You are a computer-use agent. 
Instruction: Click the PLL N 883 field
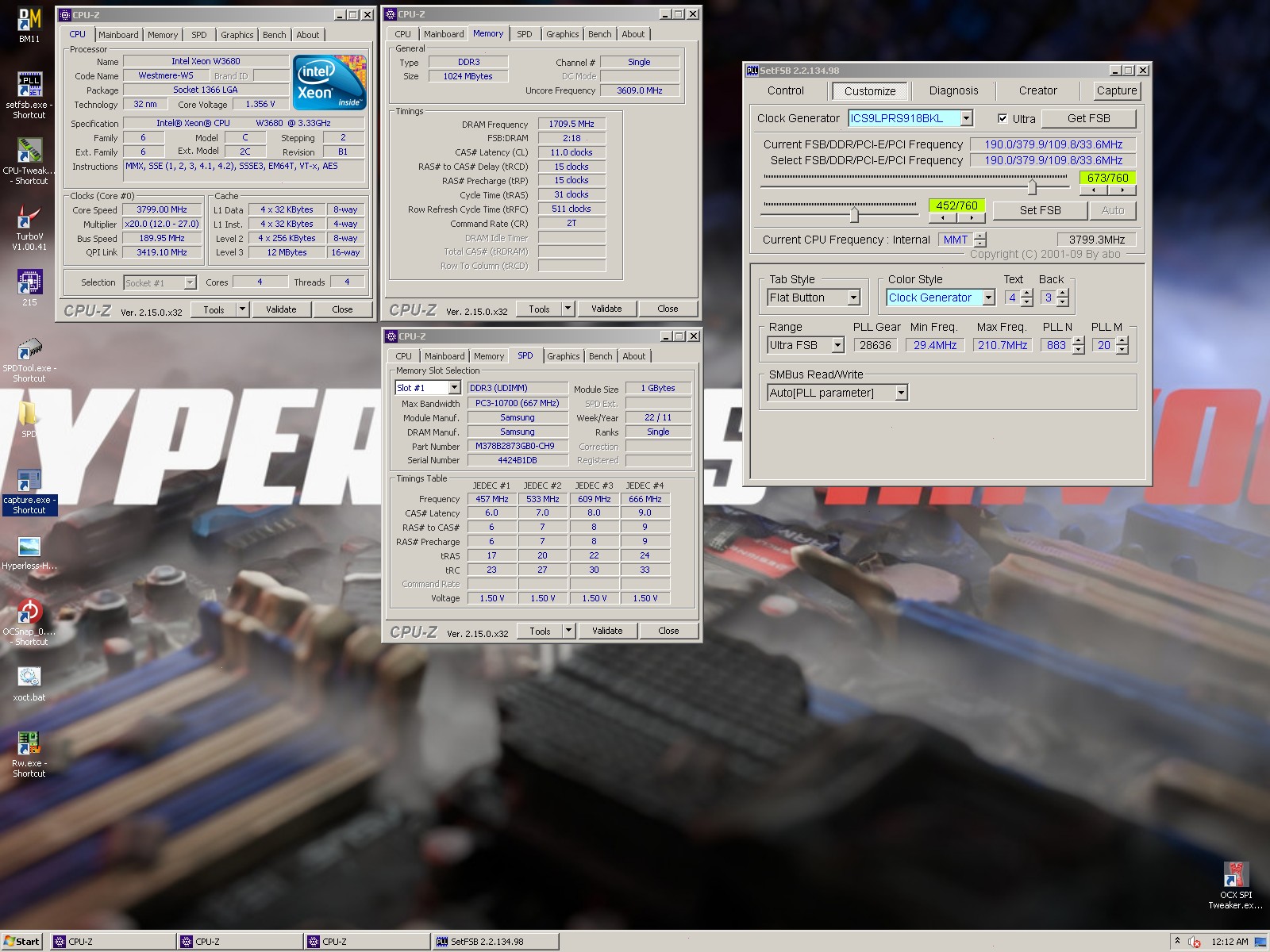(1056, 345)
